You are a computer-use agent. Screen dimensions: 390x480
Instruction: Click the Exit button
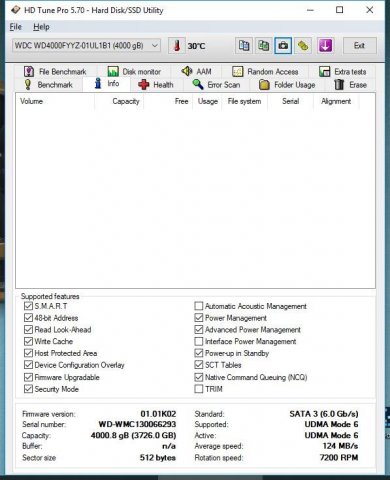pyautogui.click(x=360, y=46)
